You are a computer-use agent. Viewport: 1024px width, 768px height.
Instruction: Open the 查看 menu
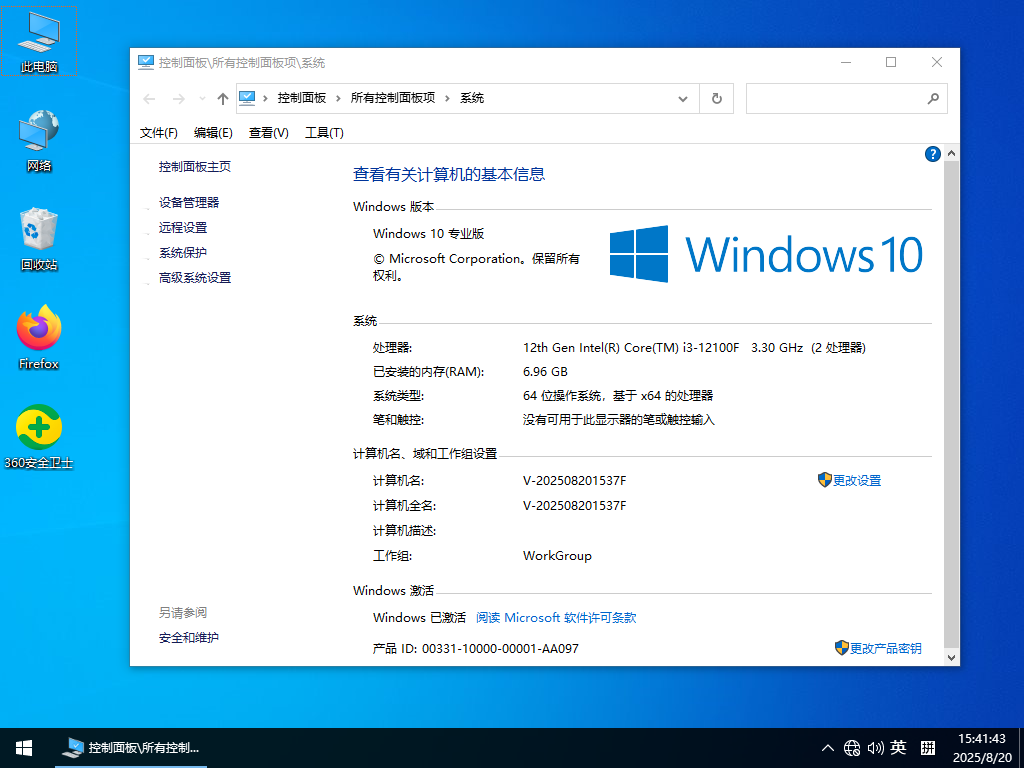[268, 132]
